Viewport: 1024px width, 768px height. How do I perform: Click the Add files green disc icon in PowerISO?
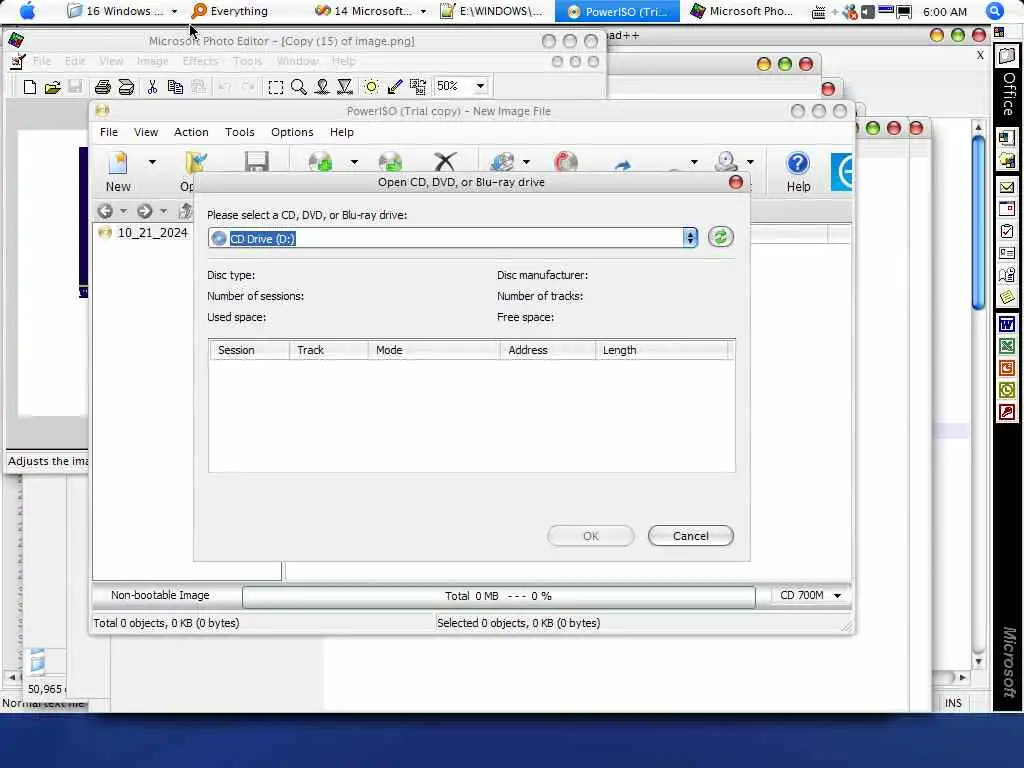321,162
